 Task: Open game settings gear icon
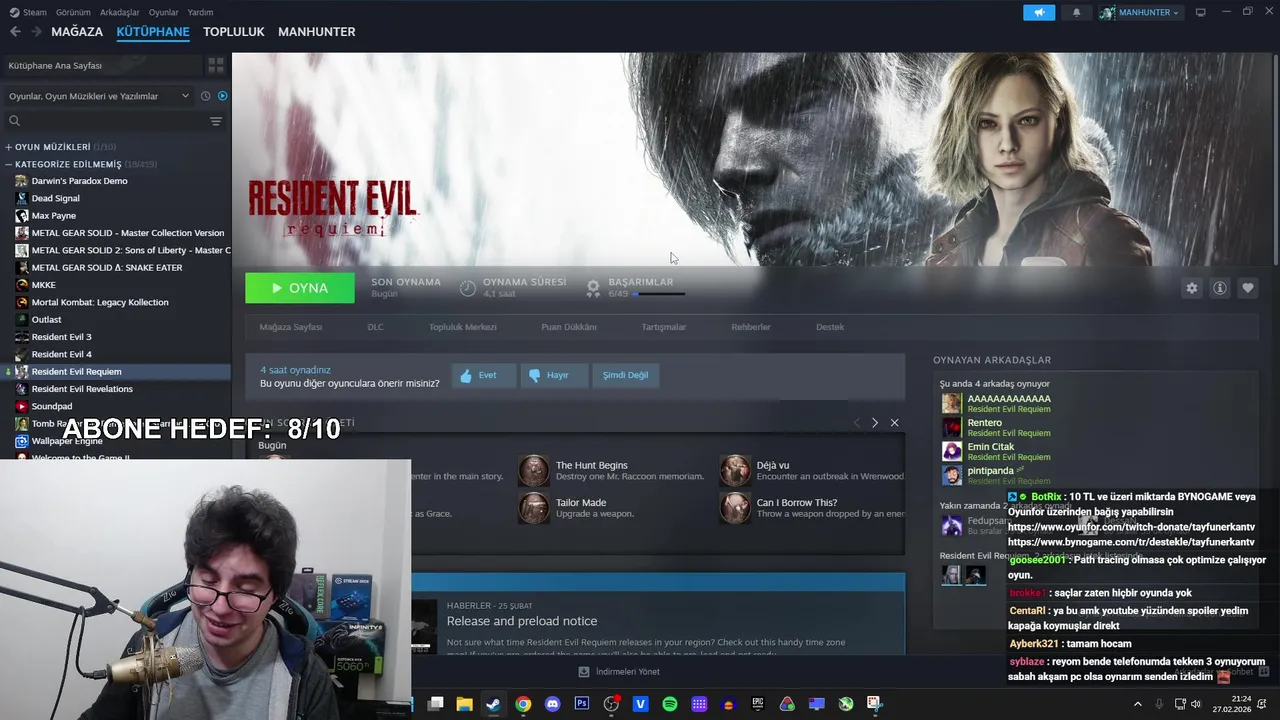(x=1191, y=288)
